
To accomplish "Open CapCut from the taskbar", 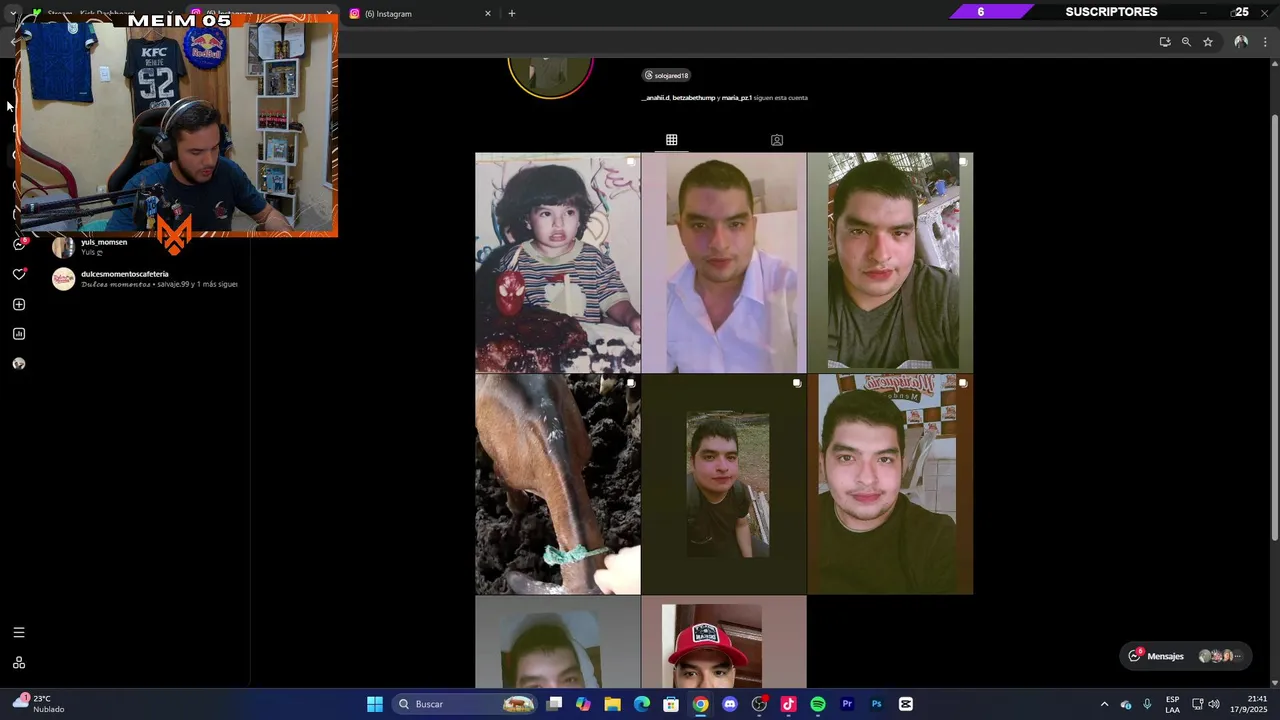I will pyautogui.click(x=906, y=704).
